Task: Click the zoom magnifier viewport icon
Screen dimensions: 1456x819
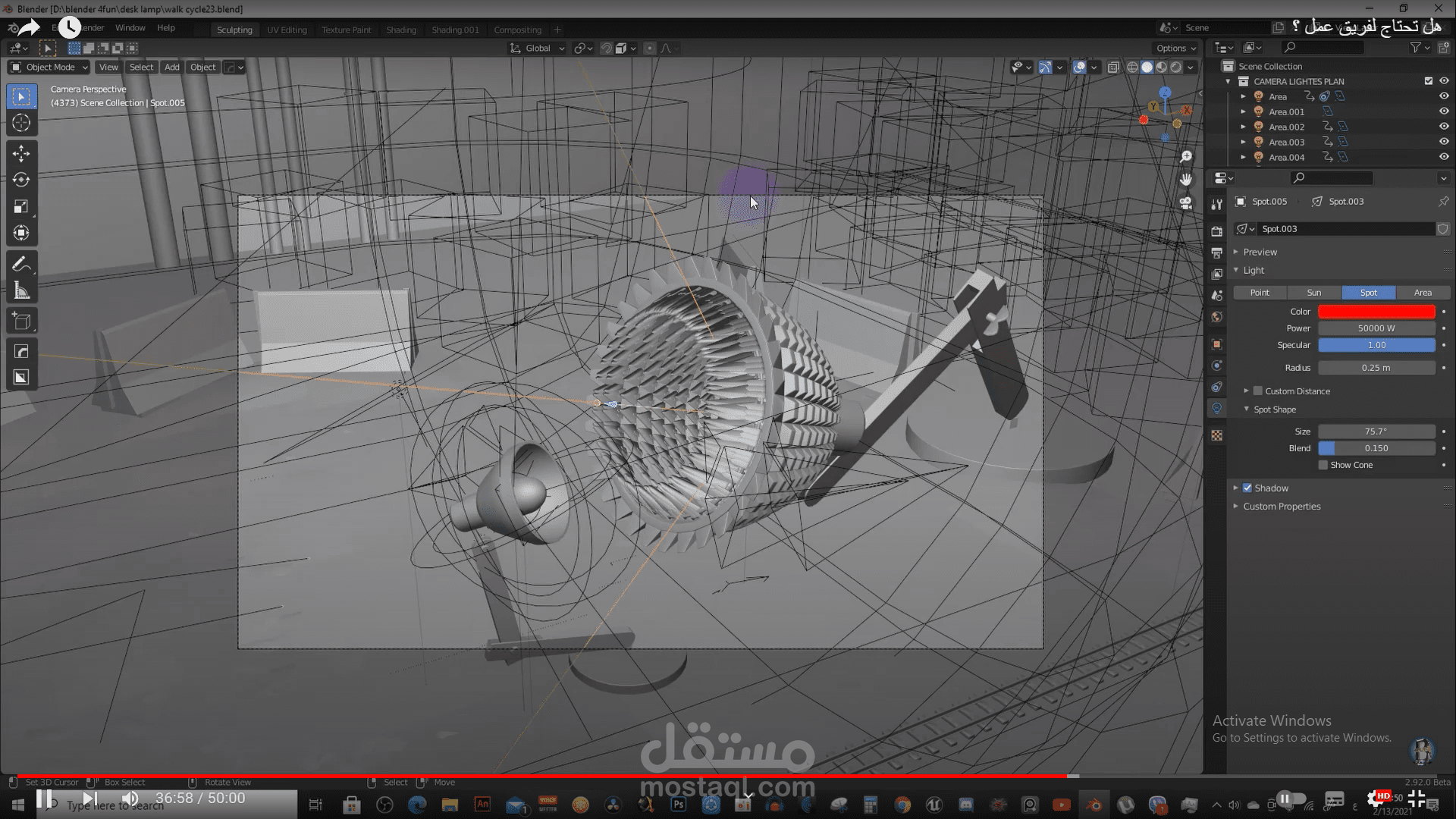Action: point(1186,156)
